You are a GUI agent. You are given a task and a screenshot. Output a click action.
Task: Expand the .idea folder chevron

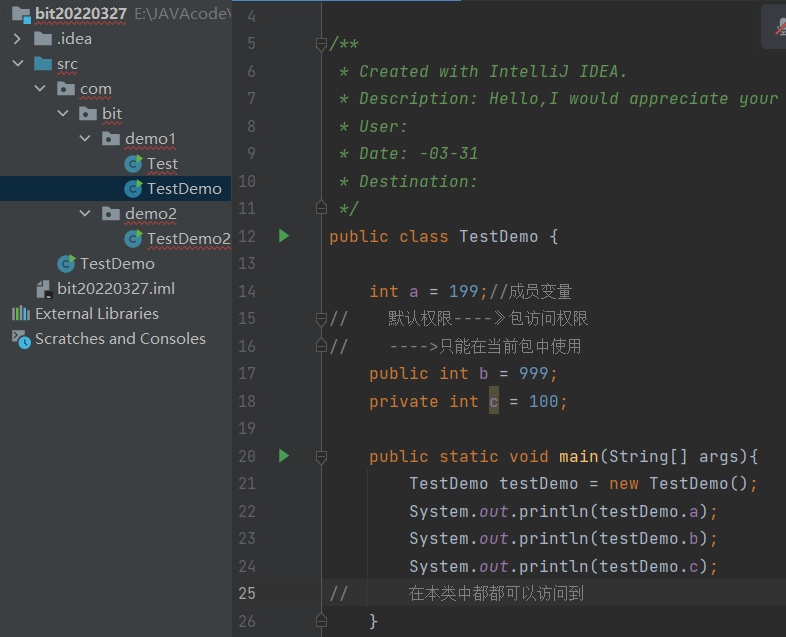coord(18,39)
